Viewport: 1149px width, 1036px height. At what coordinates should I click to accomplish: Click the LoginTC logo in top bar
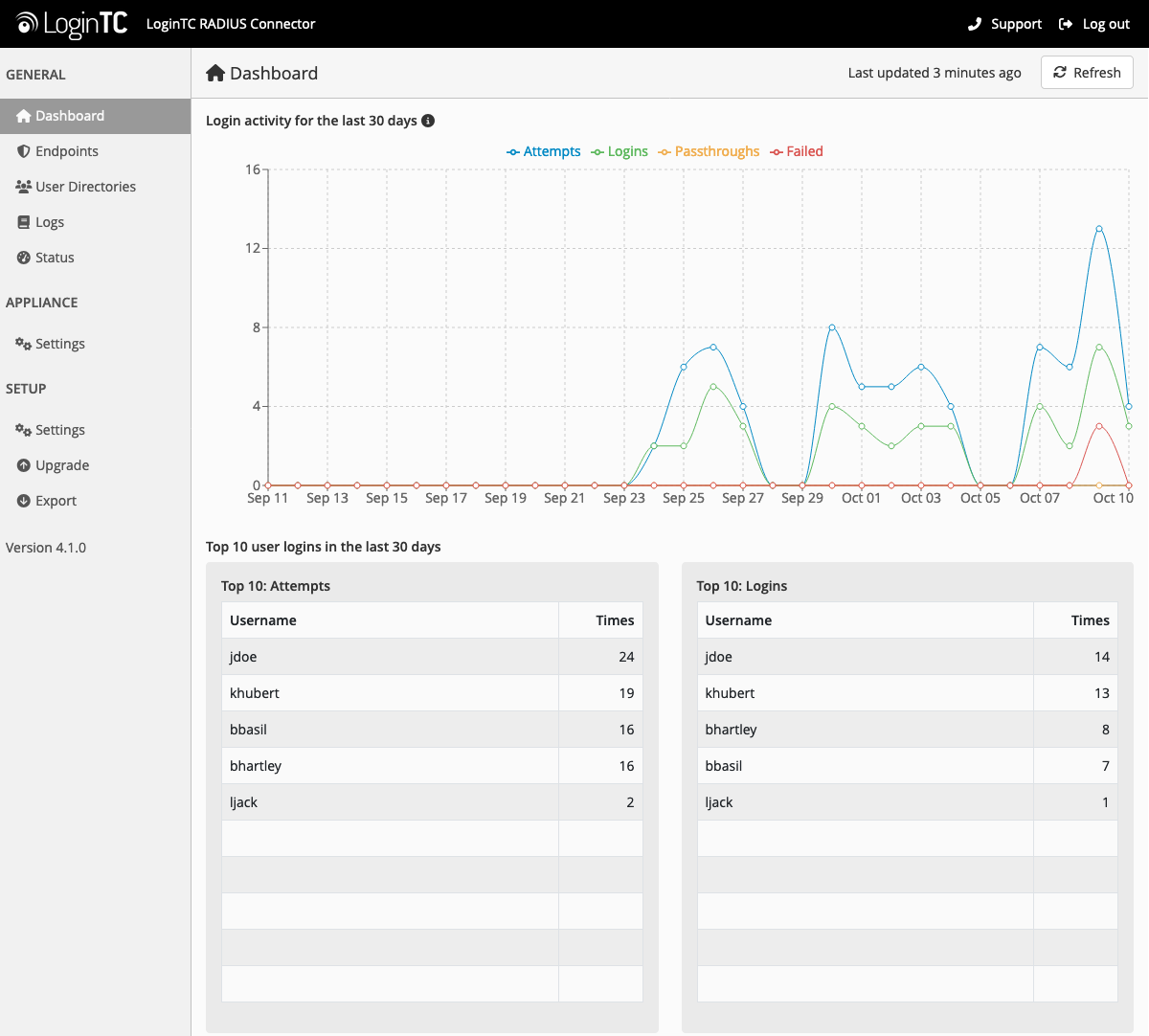[x=69, y=23]
